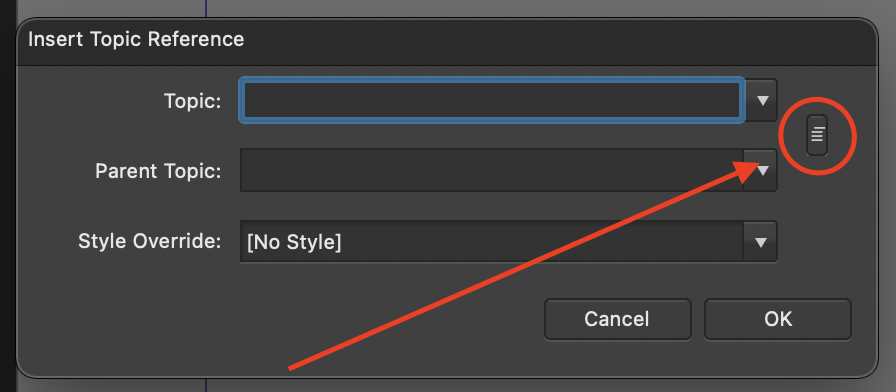The height and width of the screenshot is (392, 896).
Task: Click the dark strip at the window's left edge
Action: click(x=5, y=196)
